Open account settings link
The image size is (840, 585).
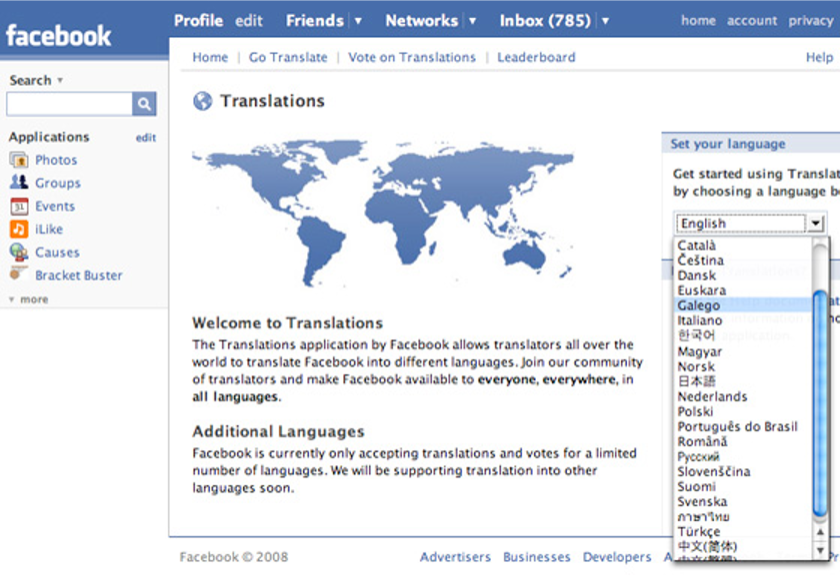[x=752, y=21]
